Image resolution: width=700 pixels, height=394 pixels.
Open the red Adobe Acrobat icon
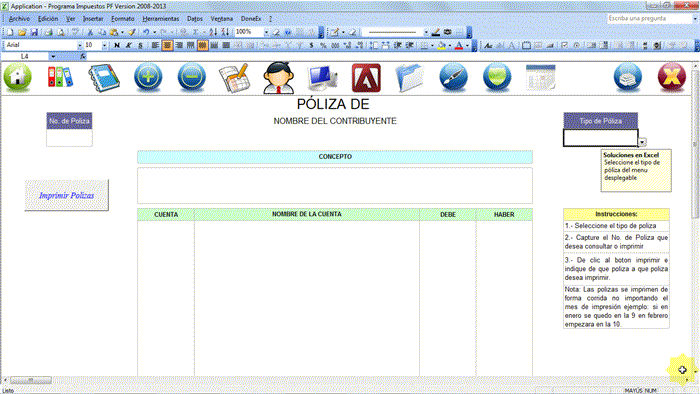click(x=366, y=78)
